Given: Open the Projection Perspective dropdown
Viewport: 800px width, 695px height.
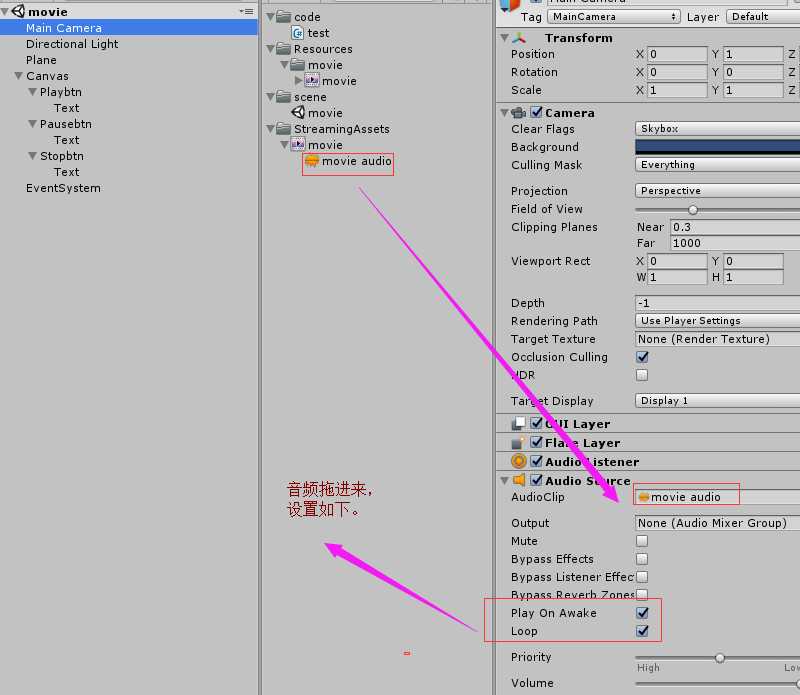Looking at the screenshot, I should (717, 191).
